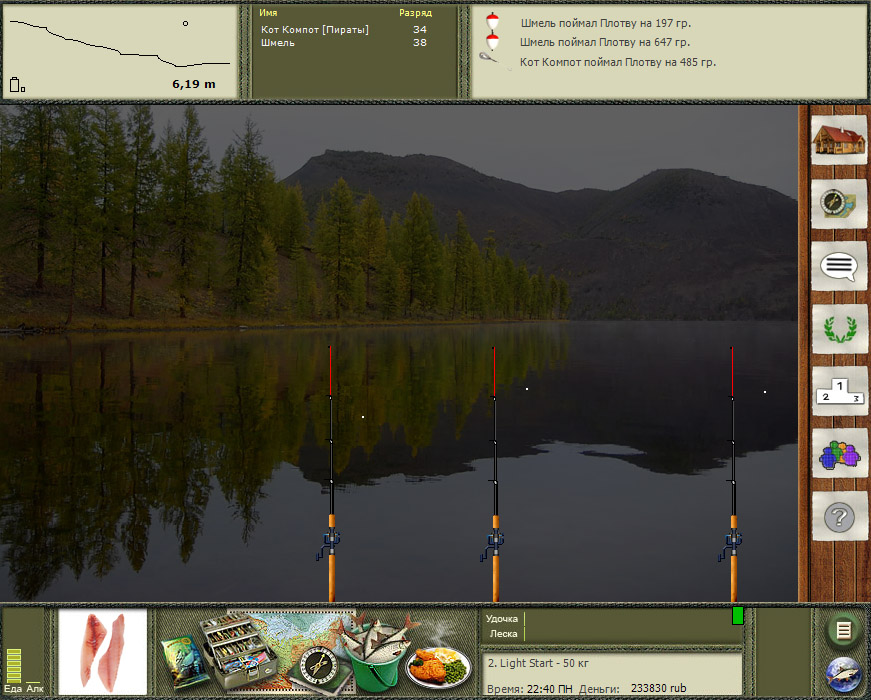Select the fish fillet bait thumbnail
The width and height of the screenshot is (871, 700).
click(103, 648)
